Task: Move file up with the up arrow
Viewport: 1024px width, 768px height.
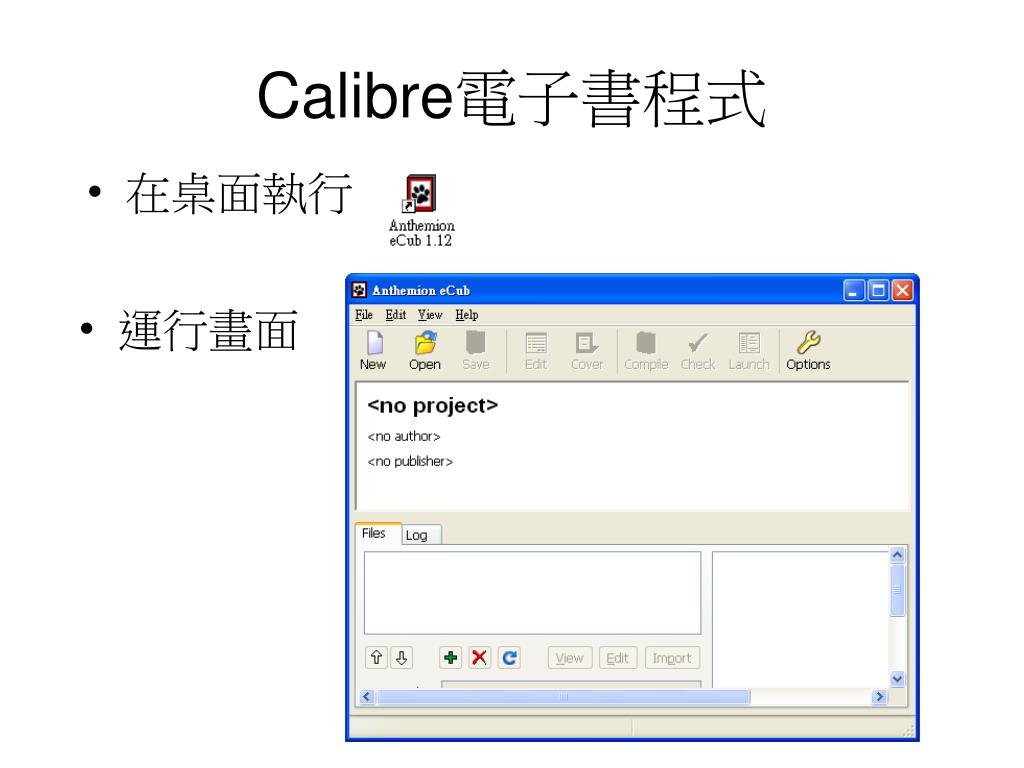Action: coord(376,658)
